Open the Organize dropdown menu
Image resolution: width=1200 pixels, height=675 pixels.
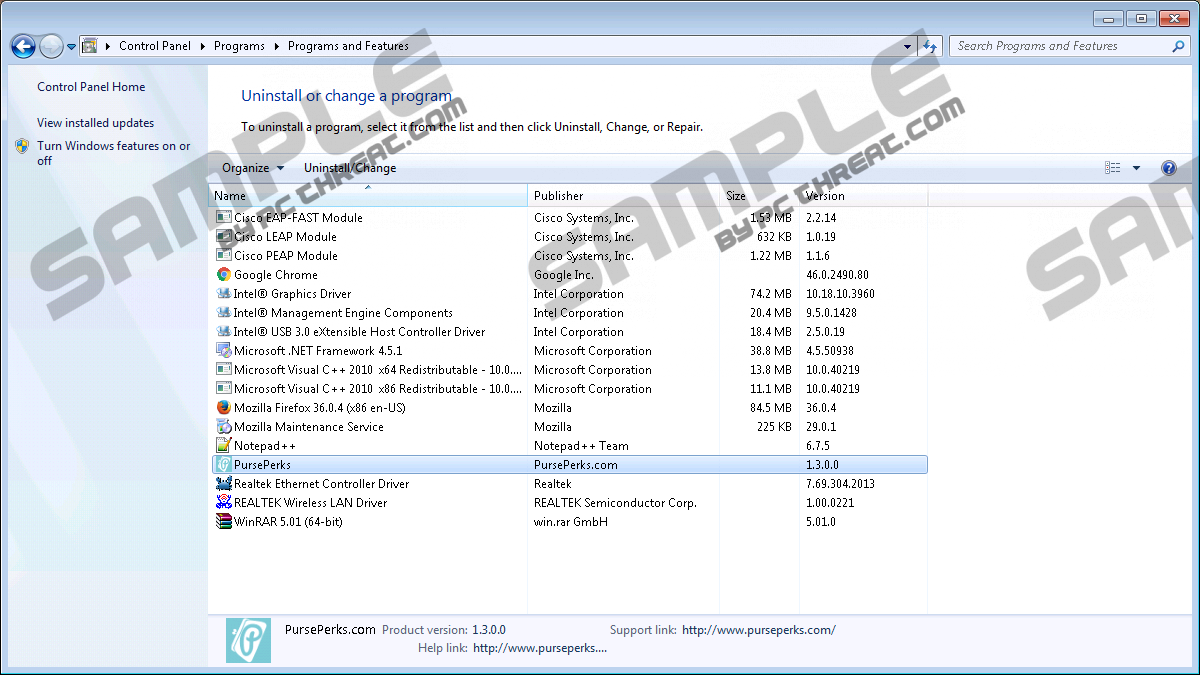click(253, 168)
